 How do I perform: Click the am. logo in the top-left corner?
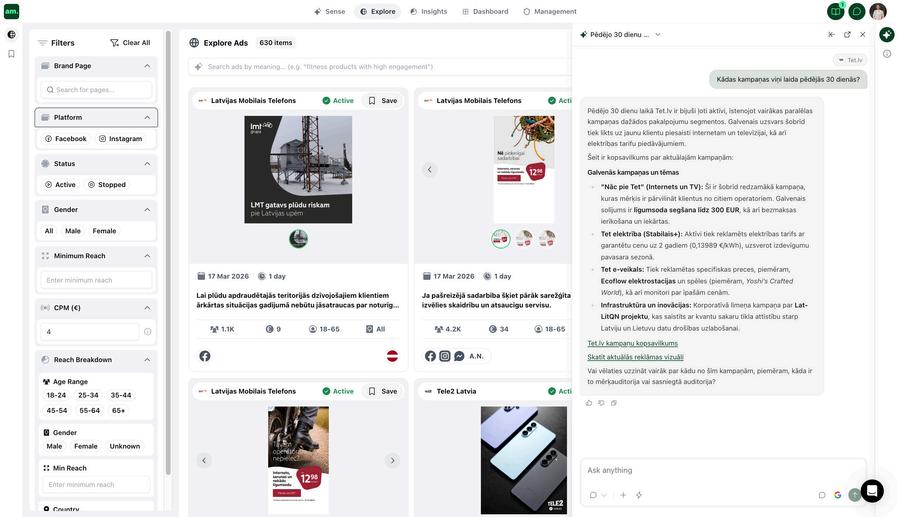point(11,11)
